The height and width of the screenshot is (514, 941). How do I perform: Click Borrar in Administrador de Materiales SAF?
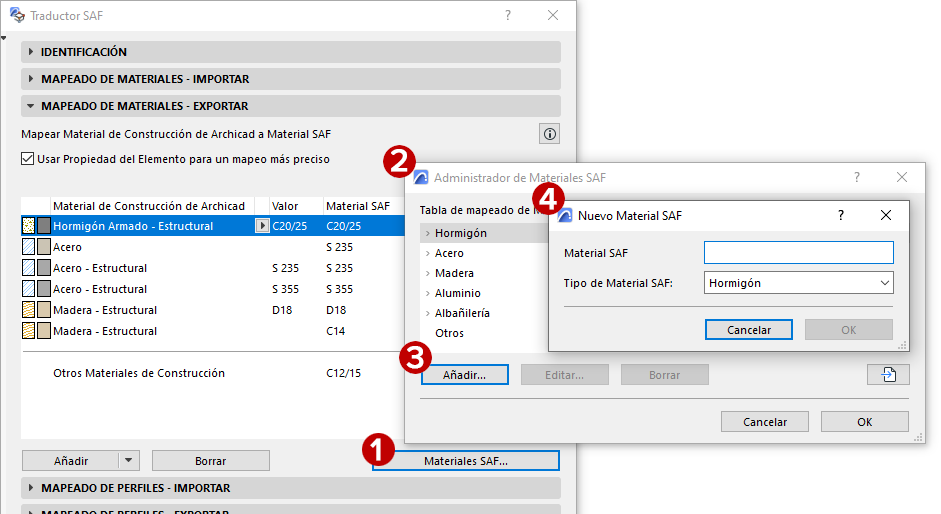pos(664,375)
